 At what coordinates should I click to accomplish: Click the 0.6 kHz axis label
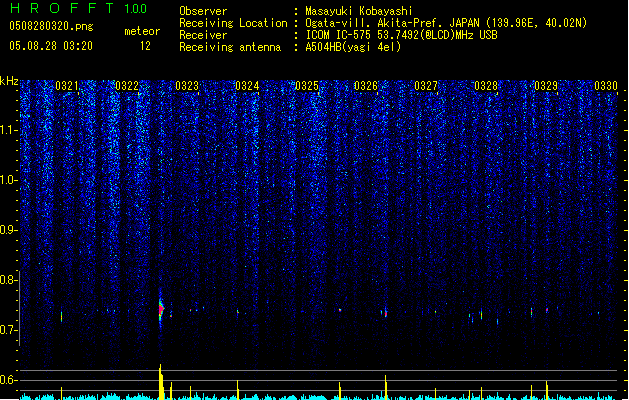click(8, 380)
